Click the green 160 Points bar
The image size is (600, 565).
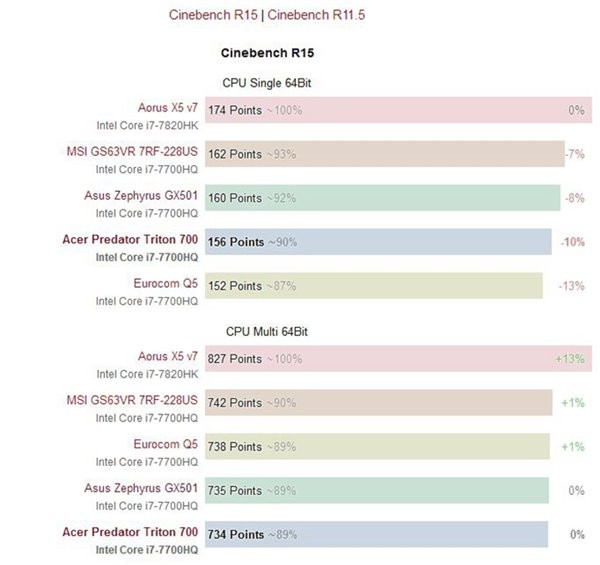(x=382, y=198)
